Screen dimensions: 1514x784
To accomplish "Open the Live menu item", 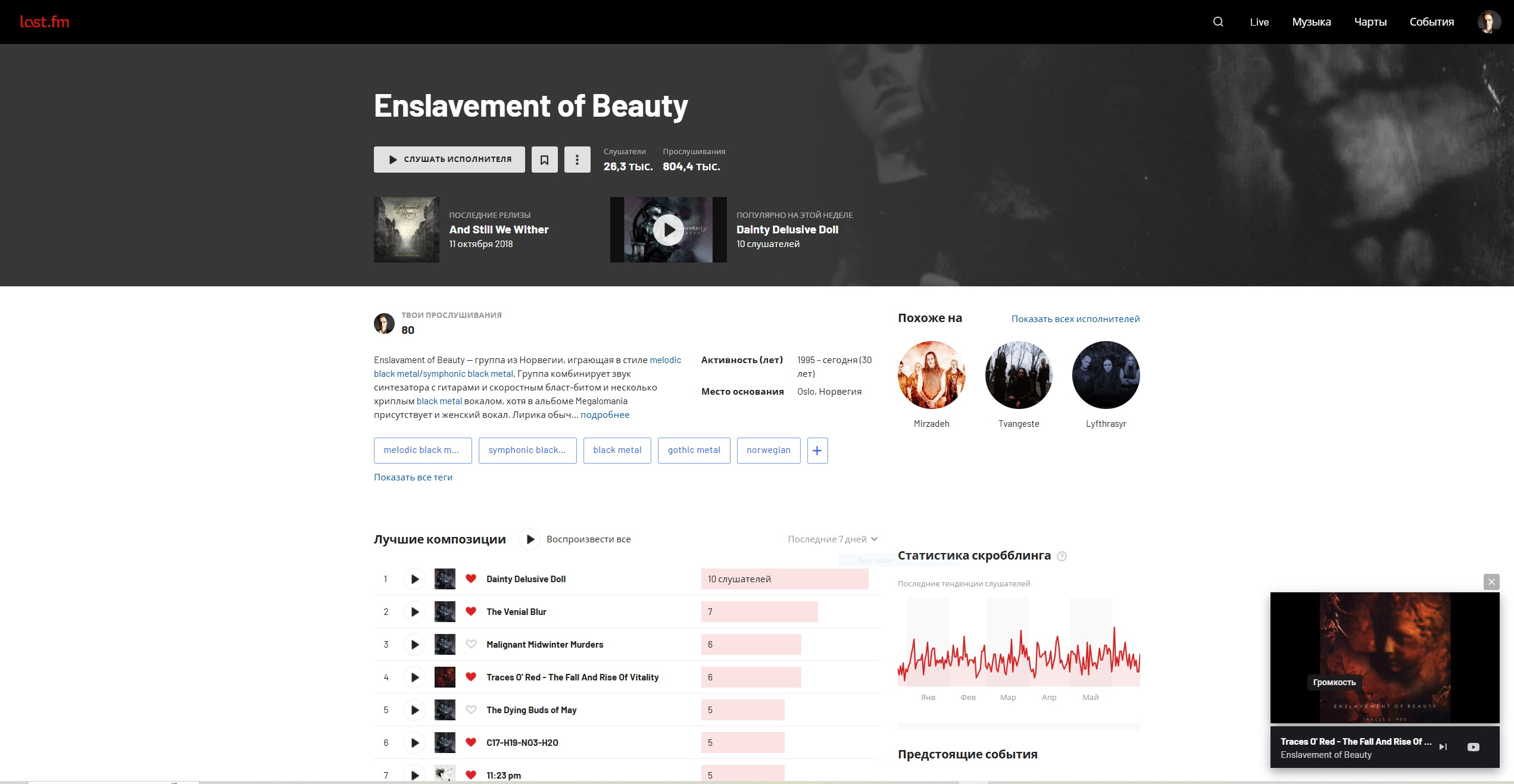I will pos(1259,22).
